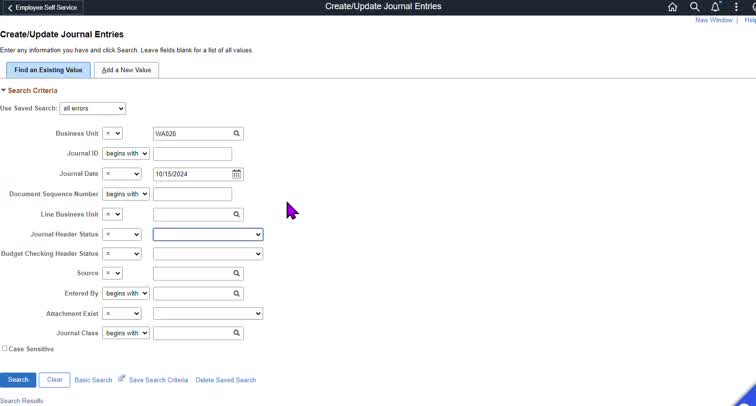756x406 pixels.
Task: Switch to the Add a New Value tab
Action: (126, 70)
